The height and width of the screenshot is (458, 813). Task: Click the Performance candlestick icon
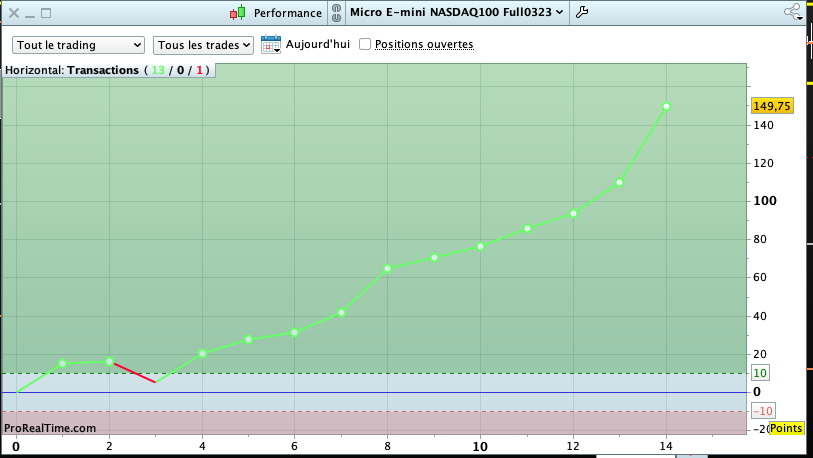point(237,13)
